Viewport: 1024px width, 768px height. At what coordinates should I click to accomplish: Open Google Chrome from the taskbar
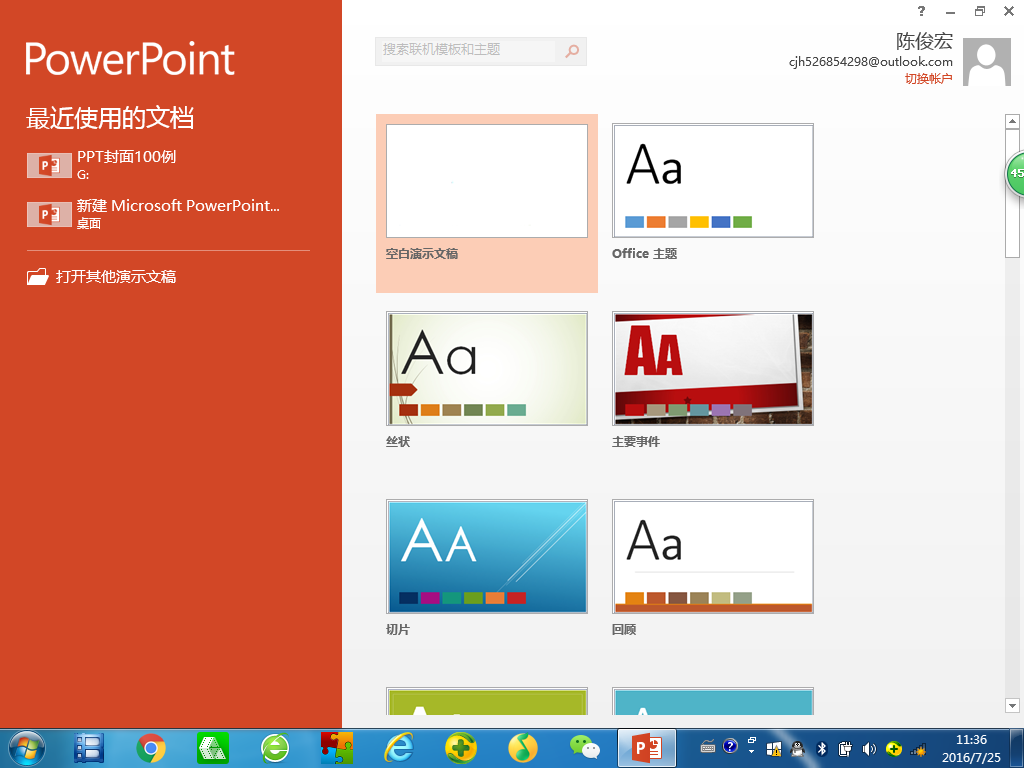pos(151,748)
